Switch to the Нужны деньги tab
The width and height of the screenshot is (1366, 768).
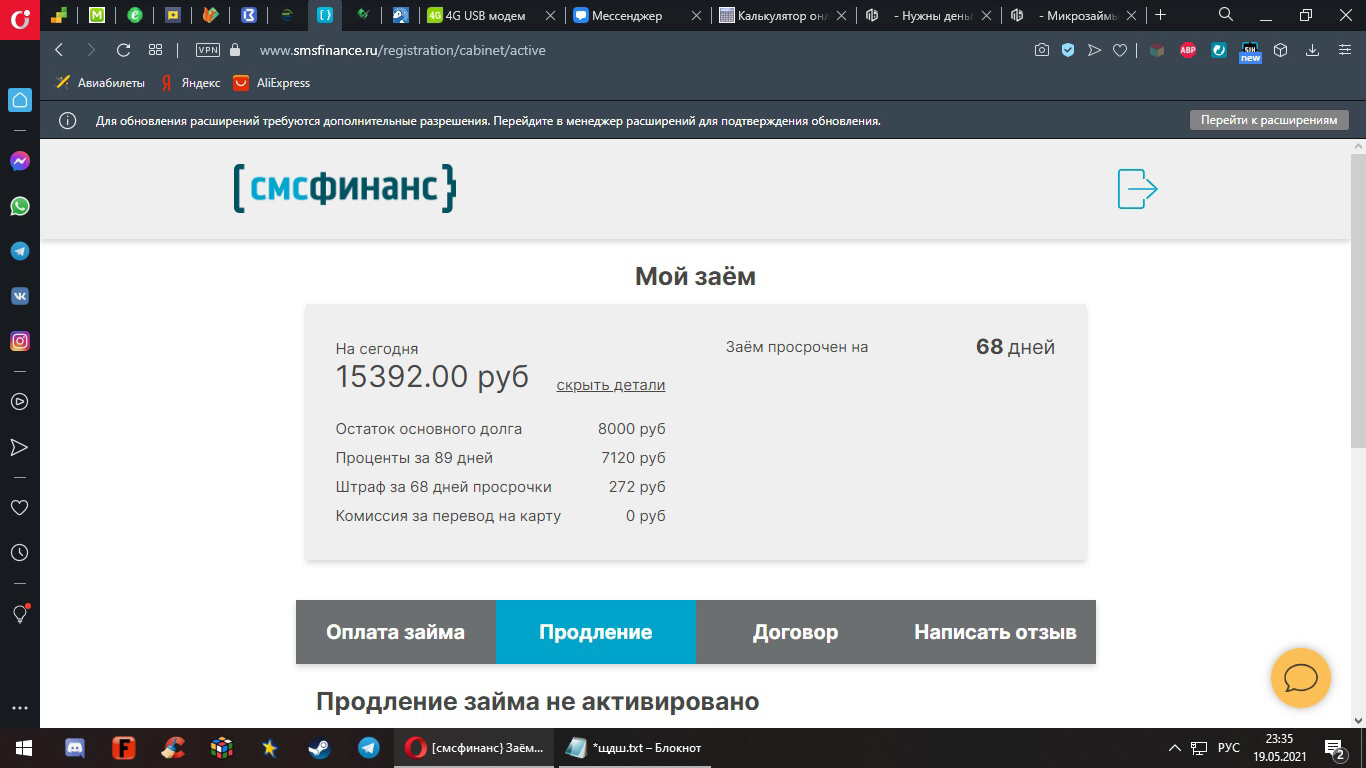point(930,15)
